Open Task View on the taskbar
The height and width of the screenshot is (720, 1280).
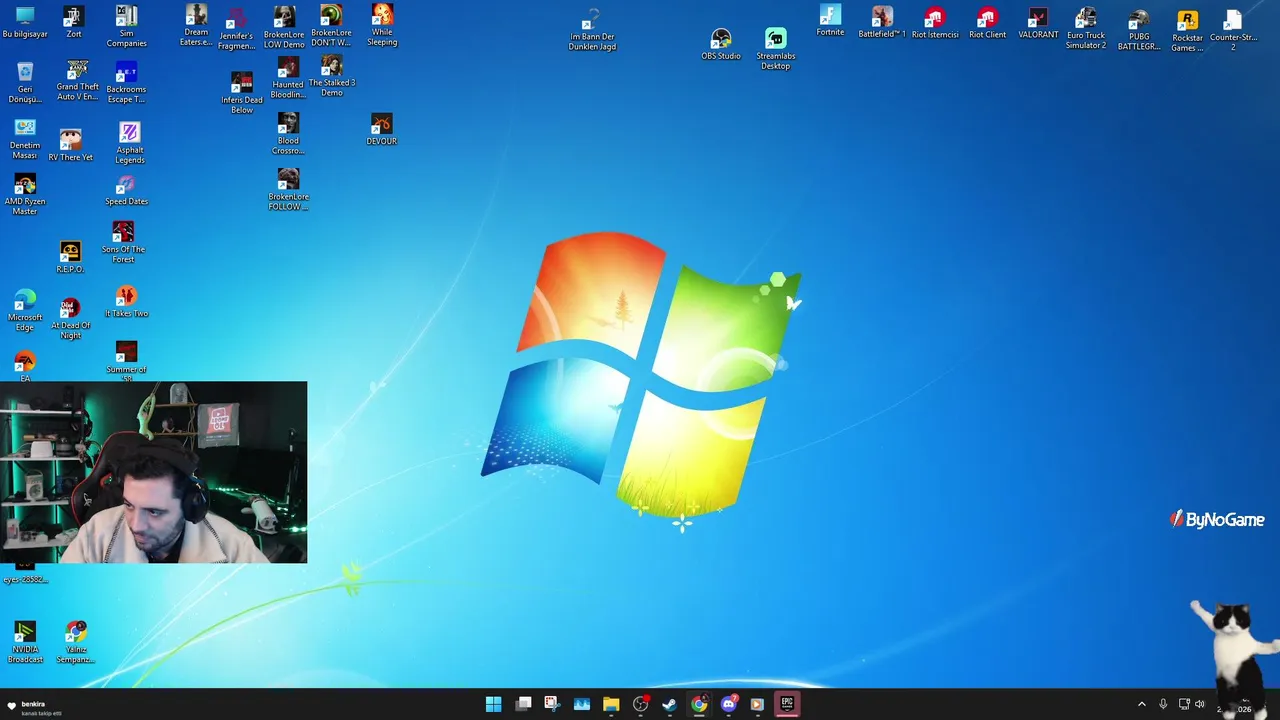coord(523,704)
